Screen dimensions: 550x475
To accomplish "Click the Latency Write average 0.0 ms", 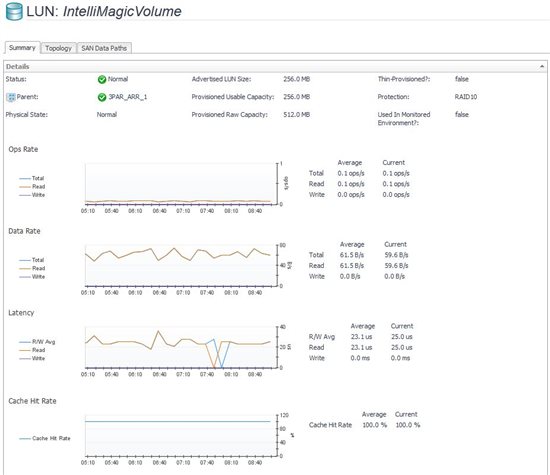I will pyautogui.click(x=360, y=358).
